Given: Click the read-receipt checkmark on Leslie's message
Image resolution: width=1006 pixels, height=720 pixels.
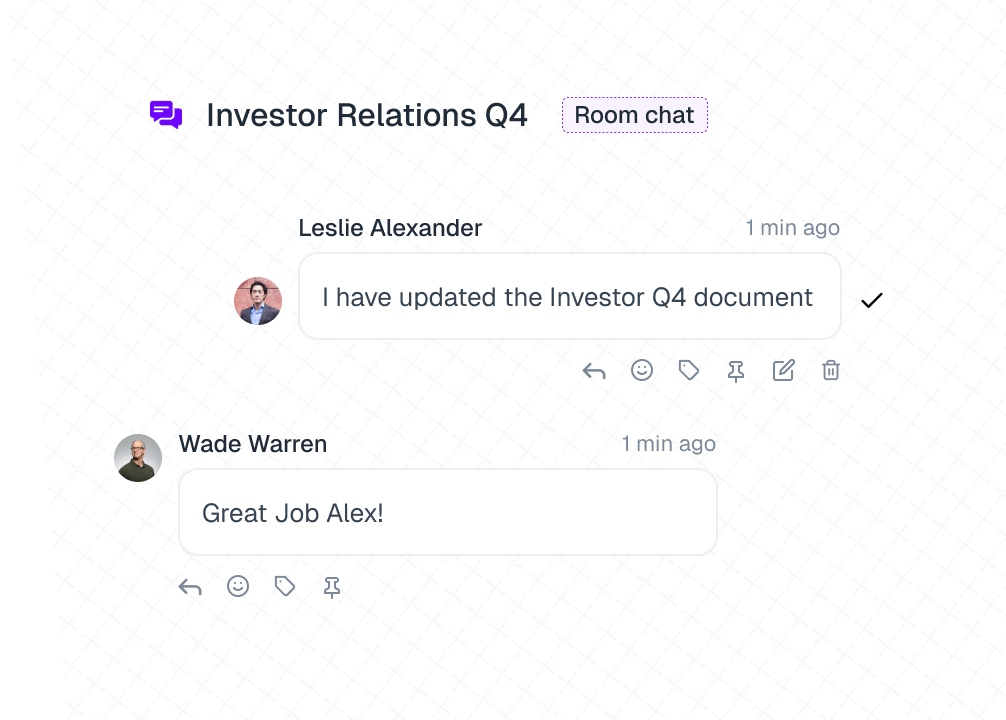Looking at the screenshot, I should pos(871,300).
